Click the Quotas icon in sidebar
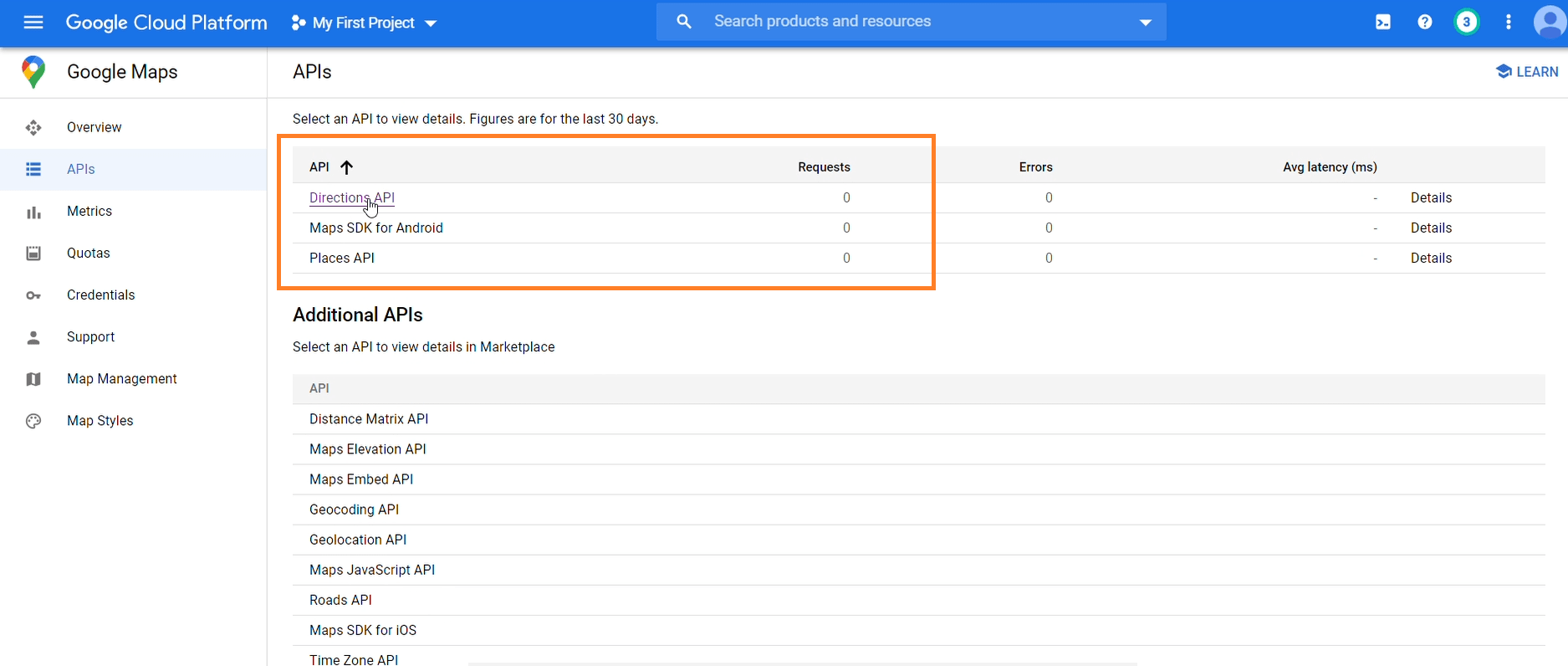Screen dimensions: 1568x666 coord(33,254)
